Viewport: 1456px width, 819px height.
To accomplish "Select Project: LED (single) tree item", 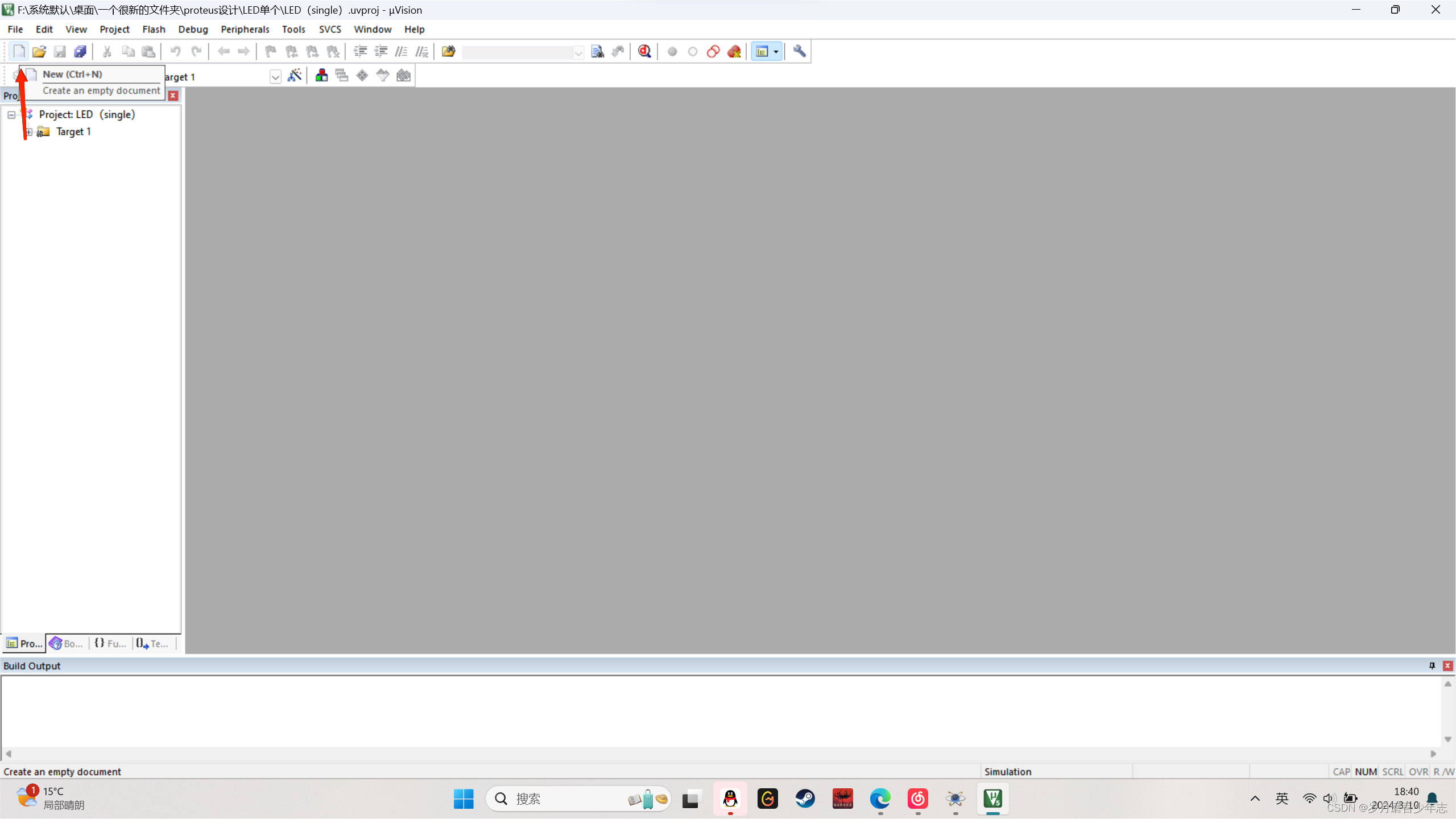I will click(86, 114).
